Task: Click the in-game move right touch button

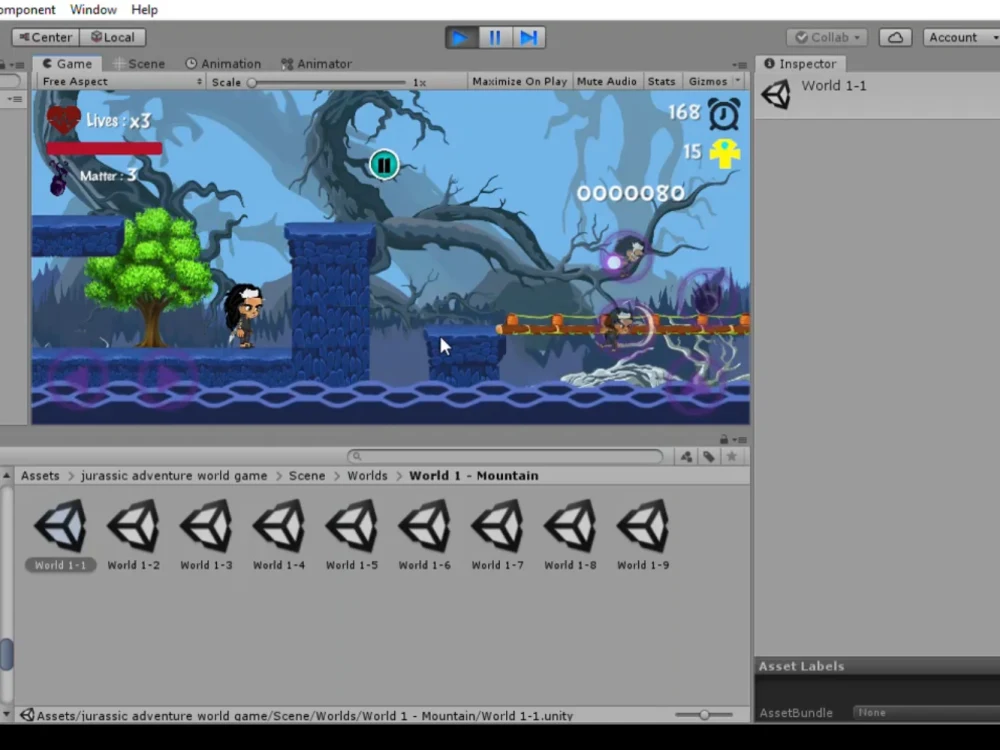Action: pos(166,379)
